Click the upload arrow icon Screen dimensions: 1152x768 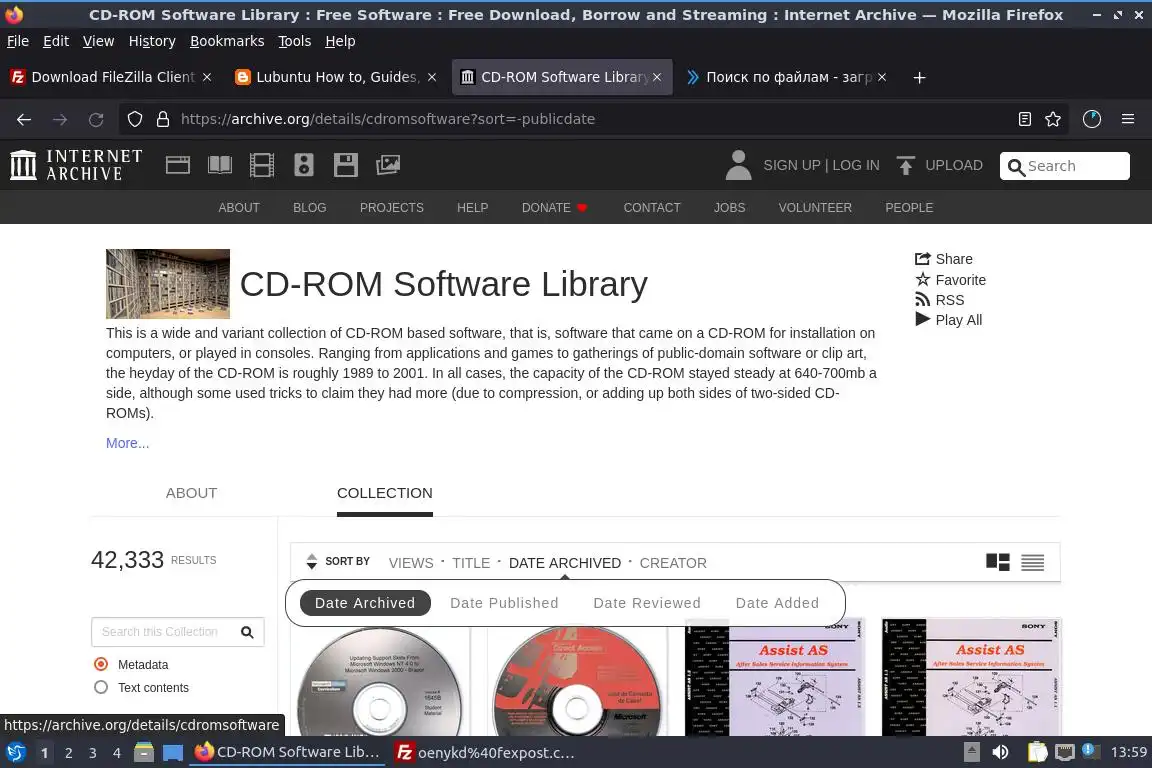[x=906, y=165]
